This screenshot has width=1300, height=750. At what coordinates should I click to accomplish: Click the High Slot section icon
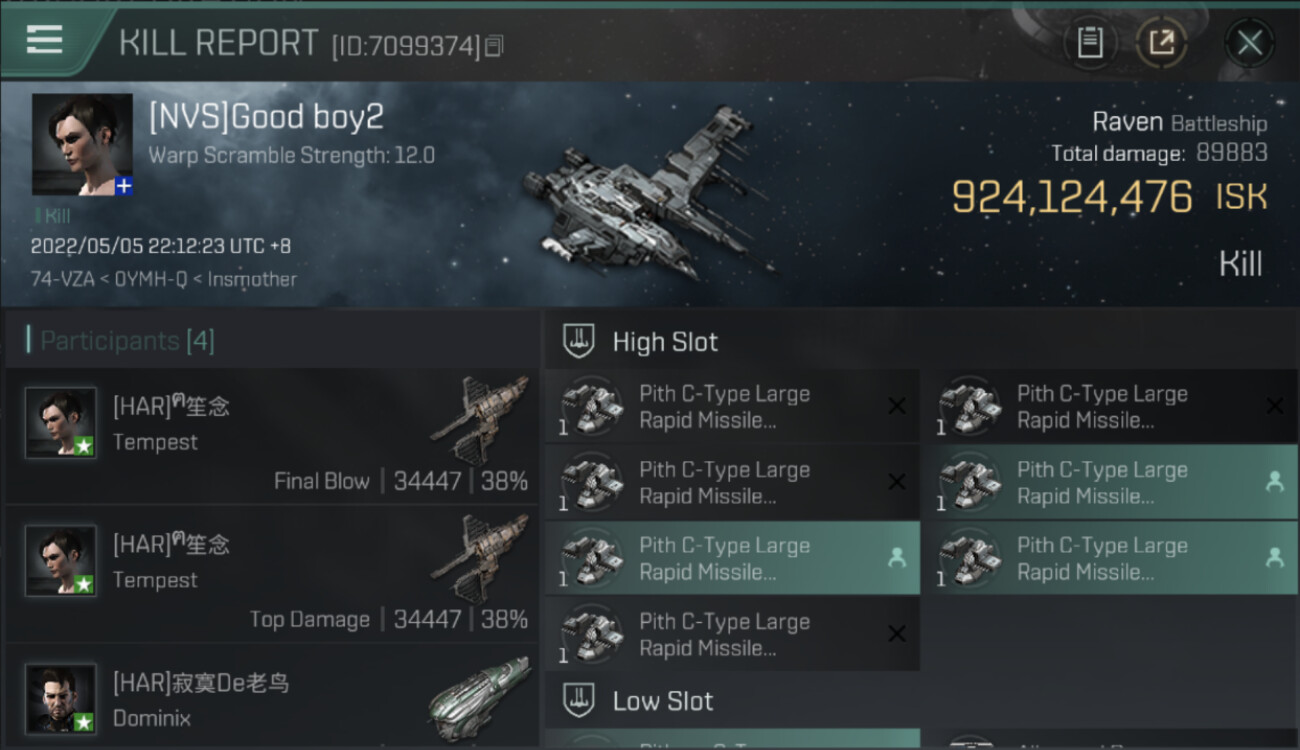[580, 342]
